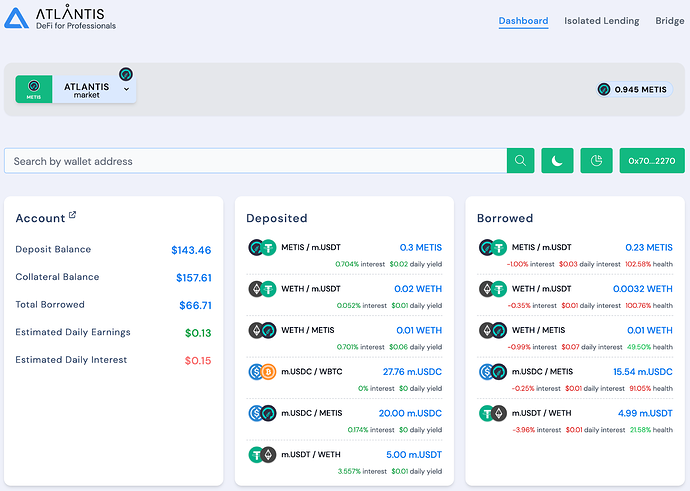This screenshot has width=690, height=491.
Task: Click the Borrowed METIS / m.USDT pair icon
Action: point(493,247)
